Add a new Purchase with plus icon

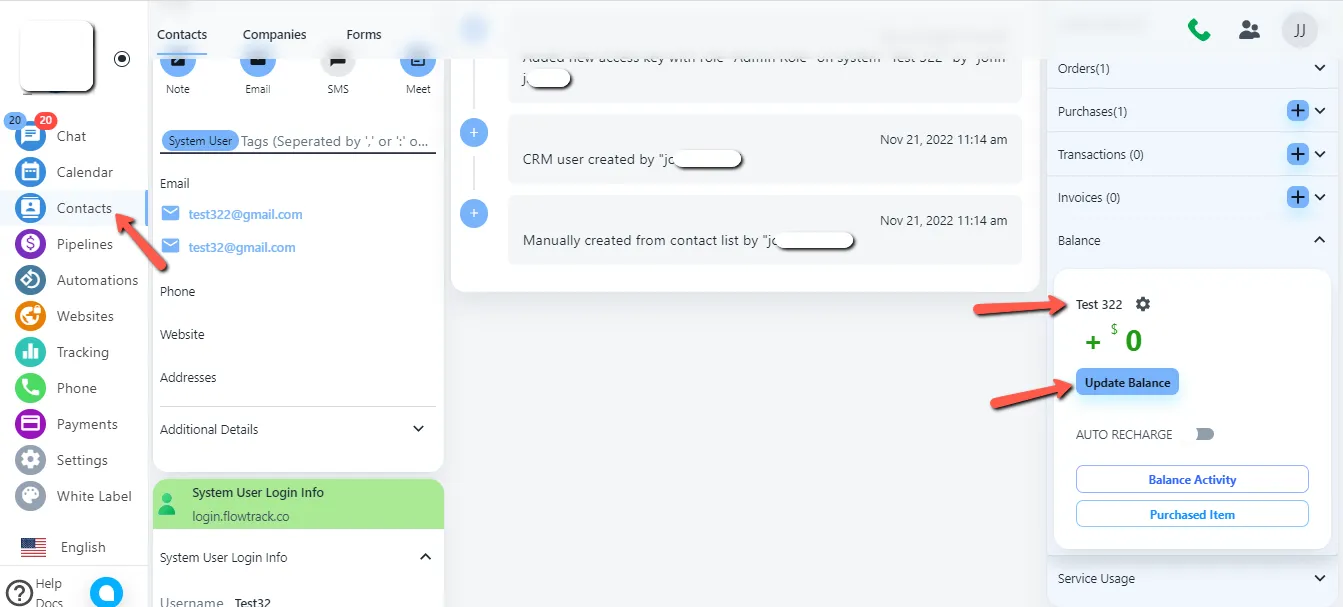1298,111
